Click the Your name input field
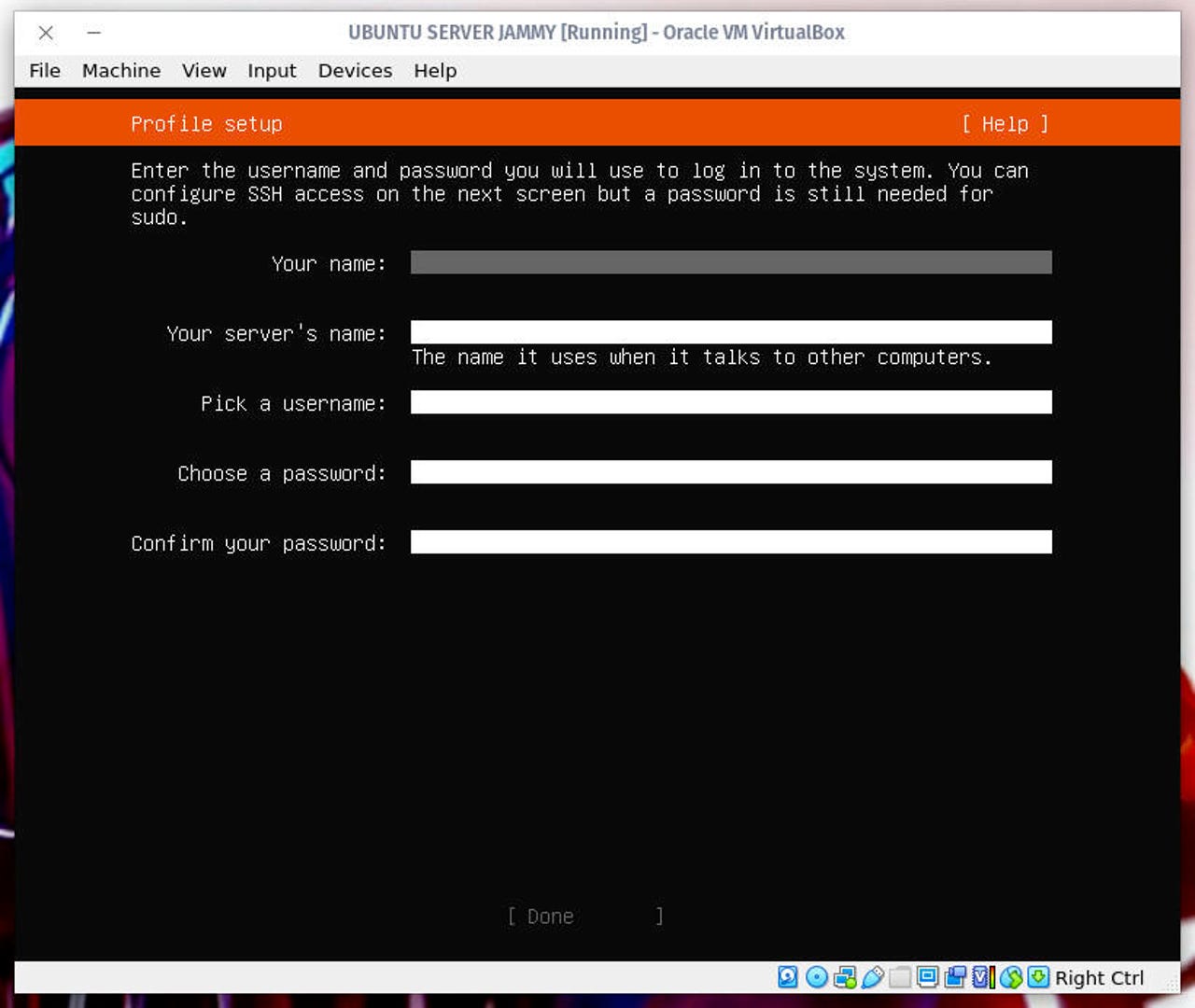 731,263
